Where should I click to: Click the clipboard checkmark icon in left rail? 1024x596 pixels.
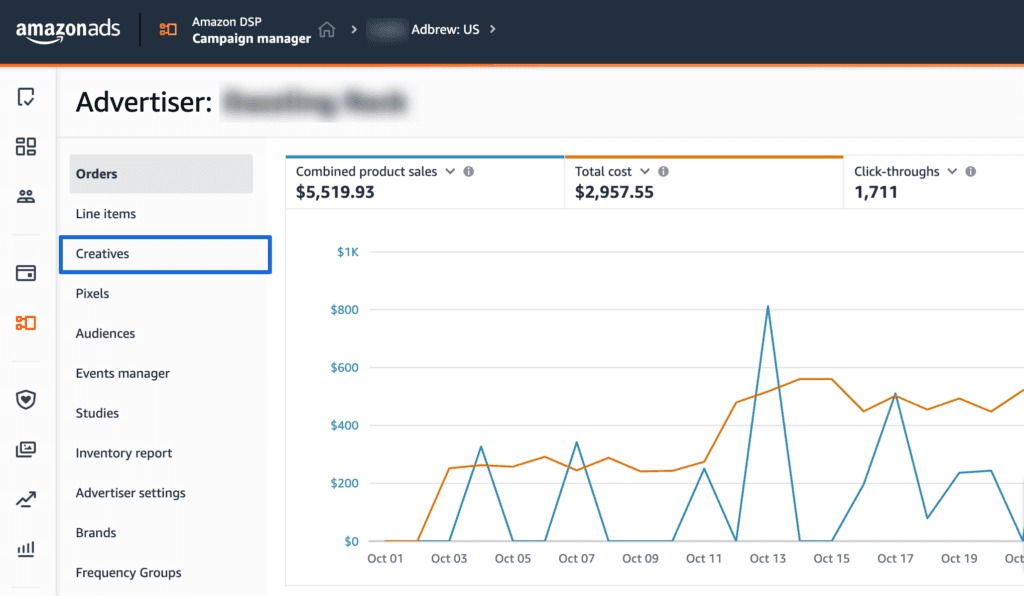(26, 97)
